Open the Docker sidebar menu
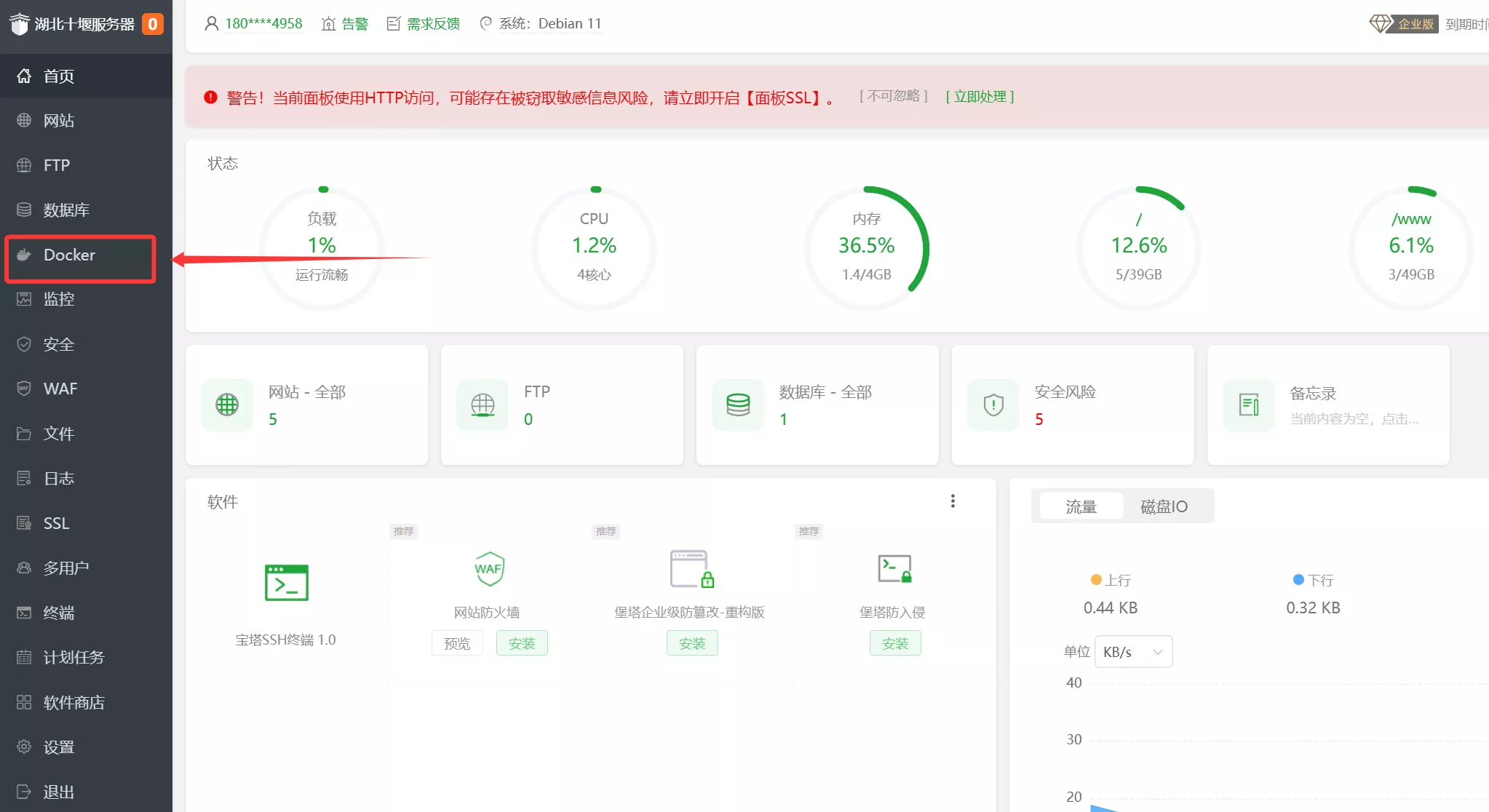 point(69,255)
